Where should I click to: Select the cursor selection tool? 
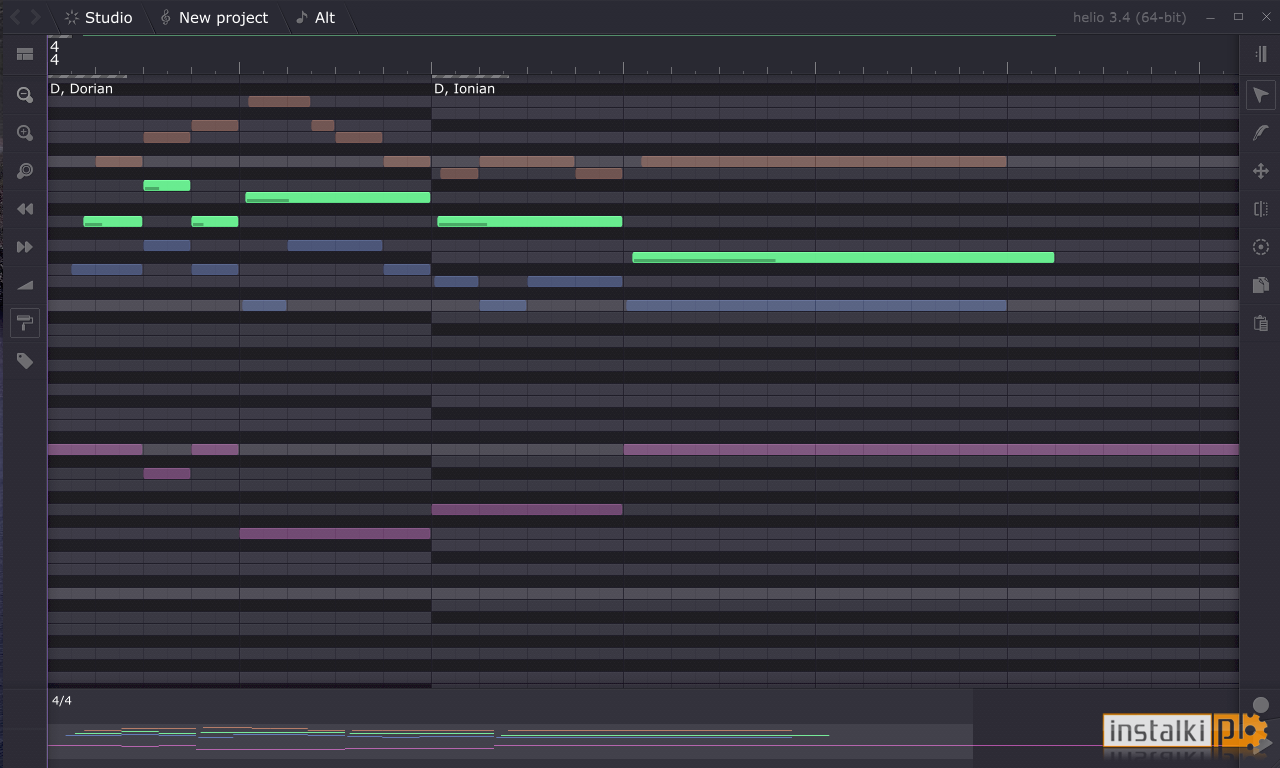1260,95
